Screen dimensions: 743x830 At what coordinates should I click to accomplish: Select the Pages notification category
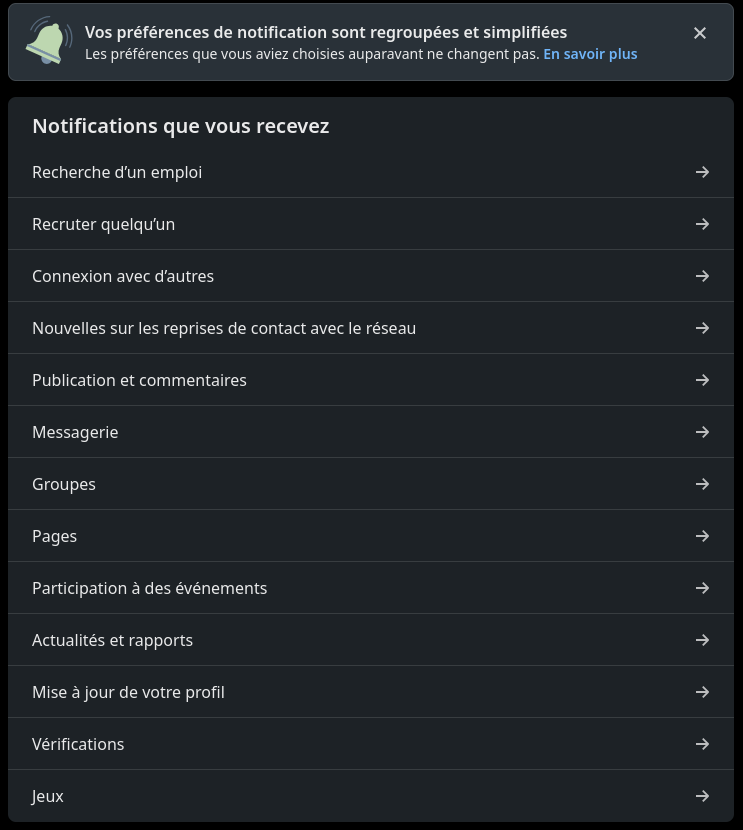[371, 536]
